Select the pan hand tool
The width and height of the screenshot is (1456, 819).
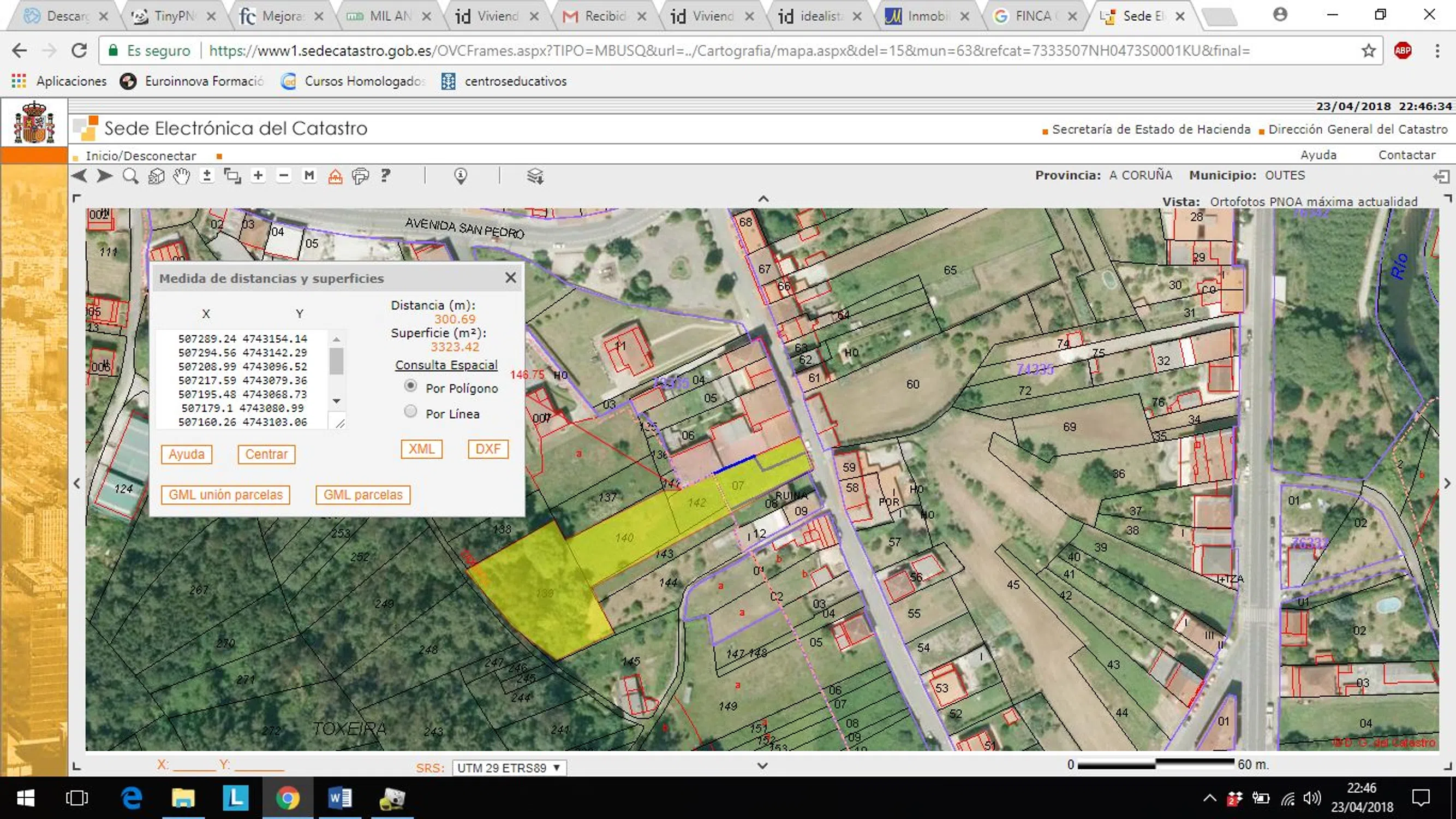181,176
